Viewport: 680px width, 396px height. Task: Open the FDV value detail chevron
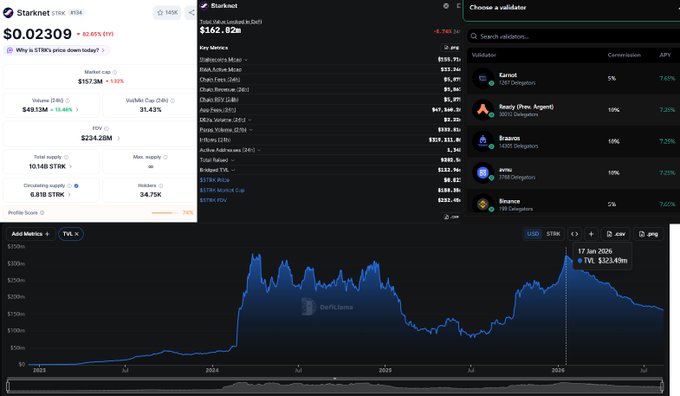point(118,138)
